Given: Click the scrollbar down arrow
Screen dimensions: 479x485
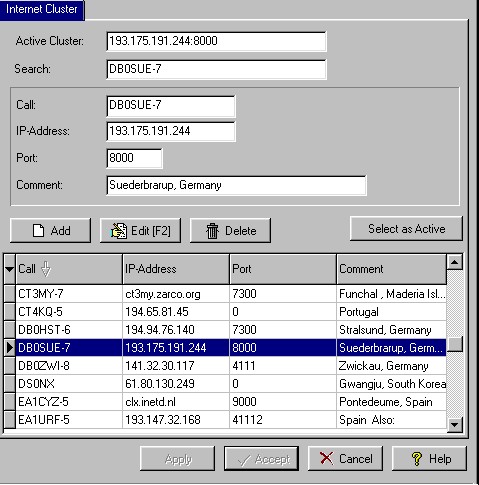Looking at the screenshot, I should [x=455, y=425].
